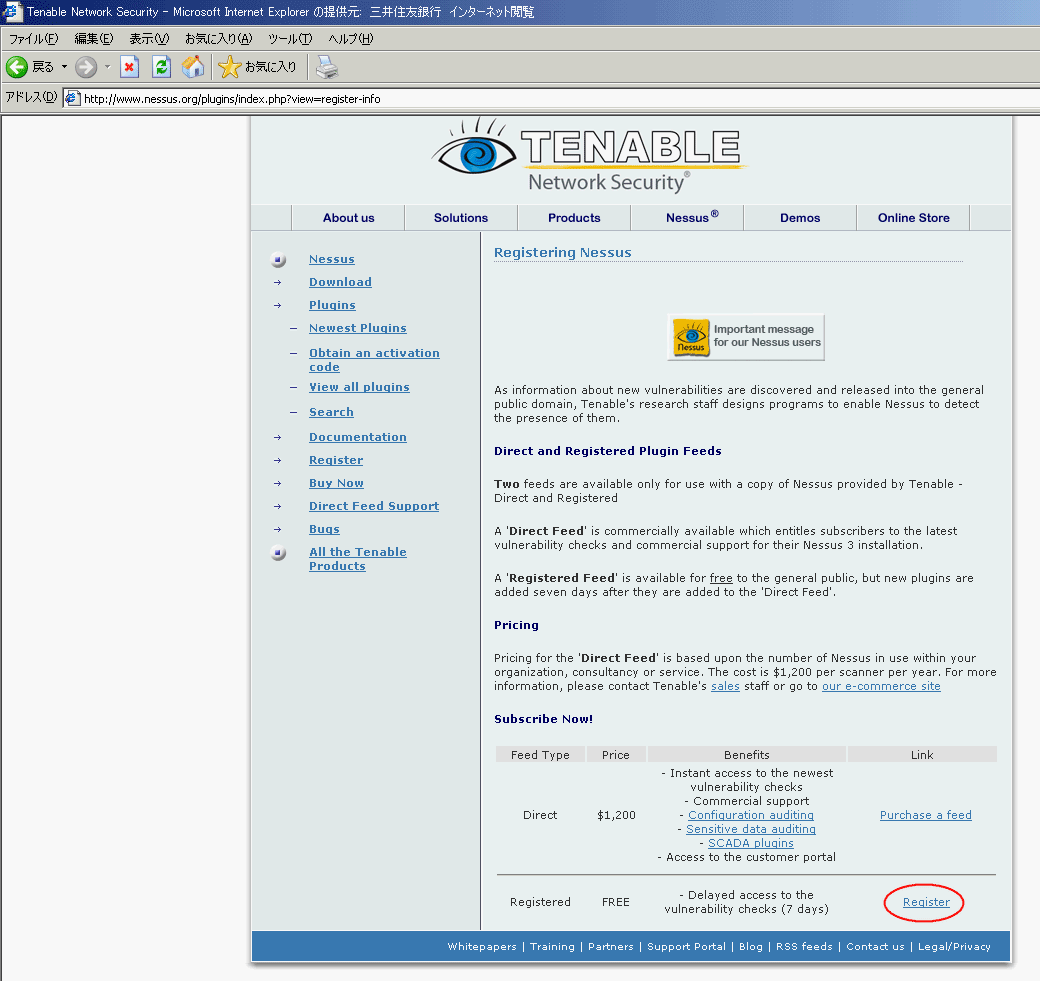Open Nessus link in sidebar
Image resolution: width=1040 pixels, height=981 pixels.
click(x=332, y=259)
